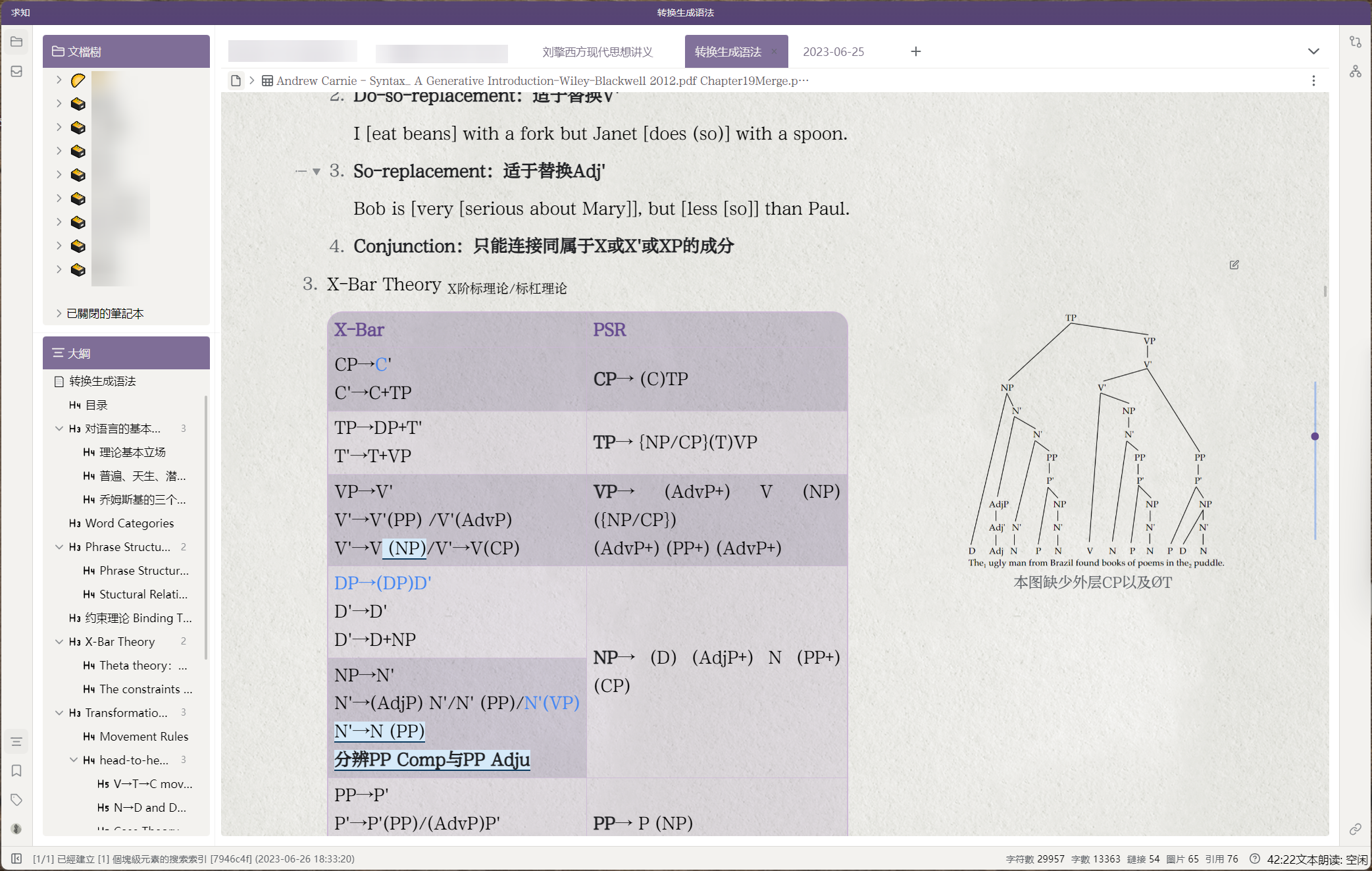Switch to the 2023-06-25 tab
The image size is (1372, 871).
tap(834, 51)
